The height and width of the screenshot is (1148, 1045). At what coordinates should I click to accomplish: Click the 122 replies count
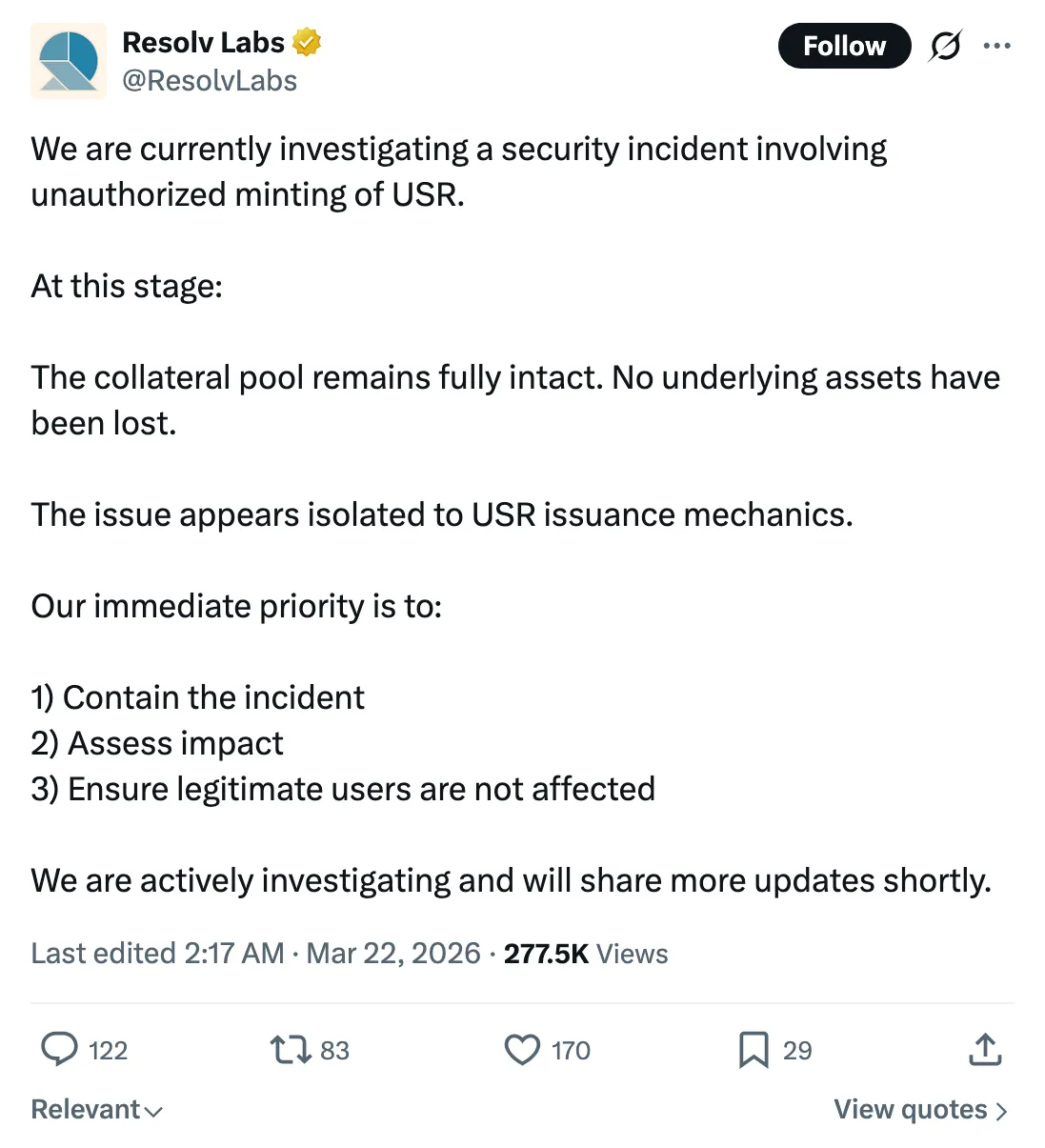point(108,1051)
